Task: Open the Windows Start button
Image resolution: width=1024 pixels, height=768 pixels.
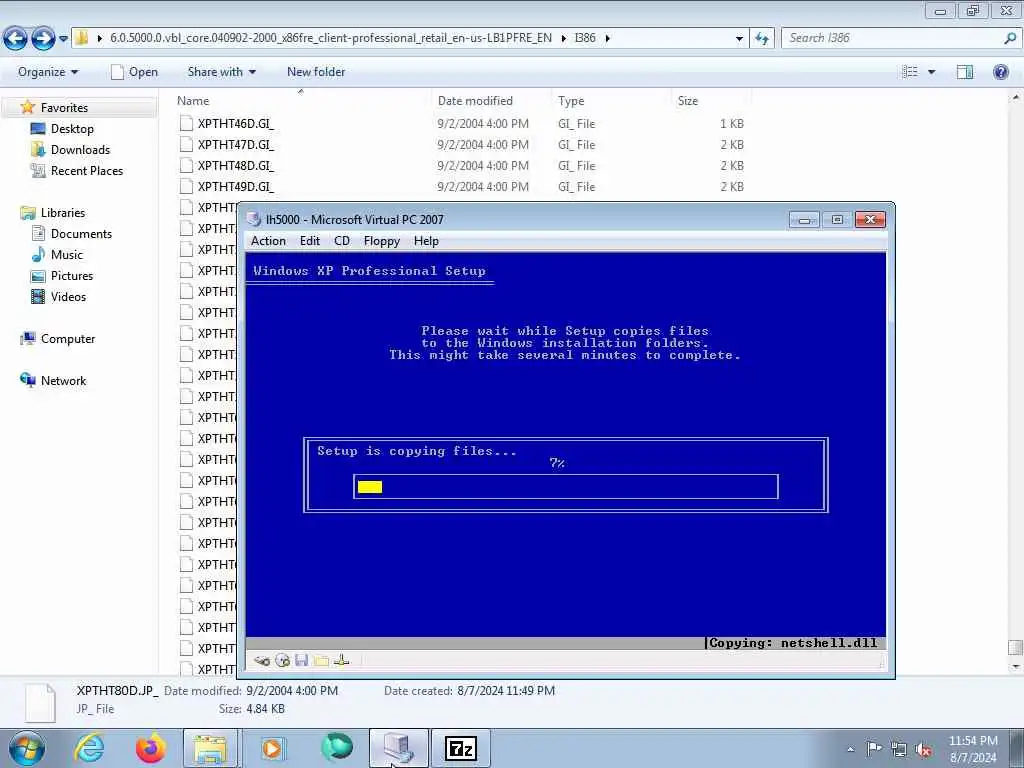Action: pos(27,748)
